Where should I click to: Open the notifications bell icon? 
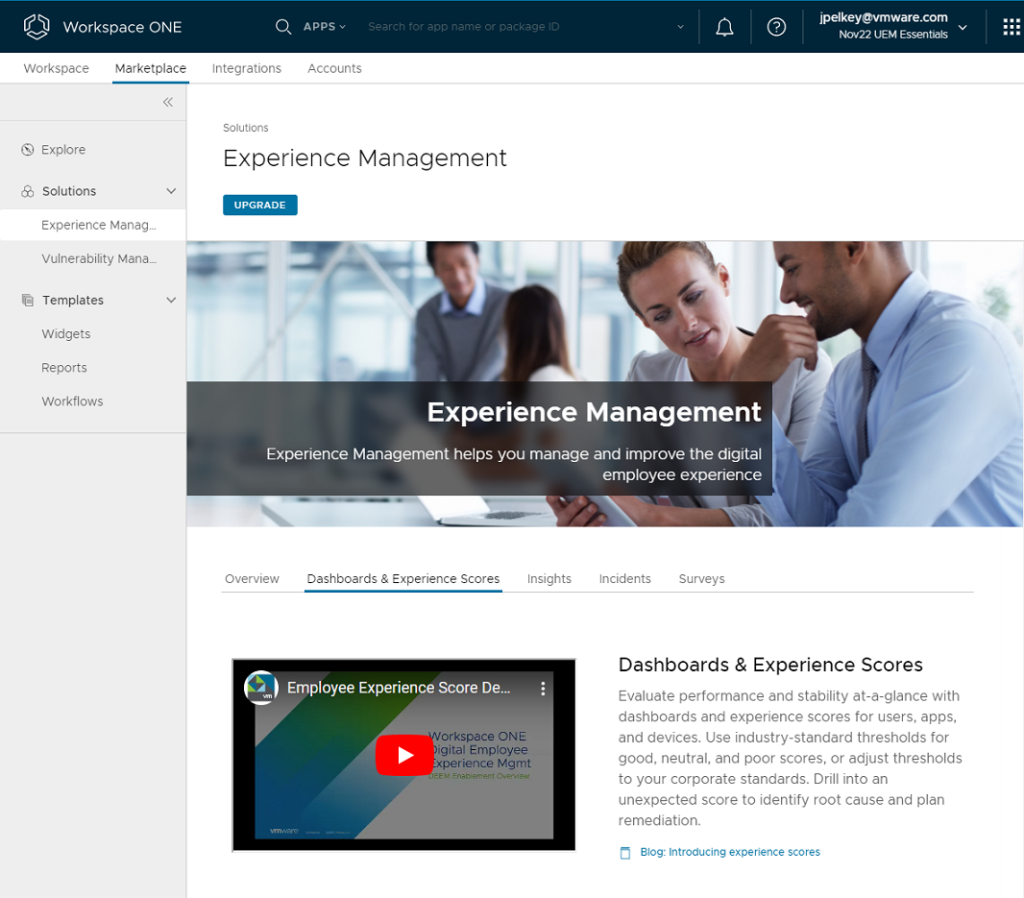(x=724, y=27)
